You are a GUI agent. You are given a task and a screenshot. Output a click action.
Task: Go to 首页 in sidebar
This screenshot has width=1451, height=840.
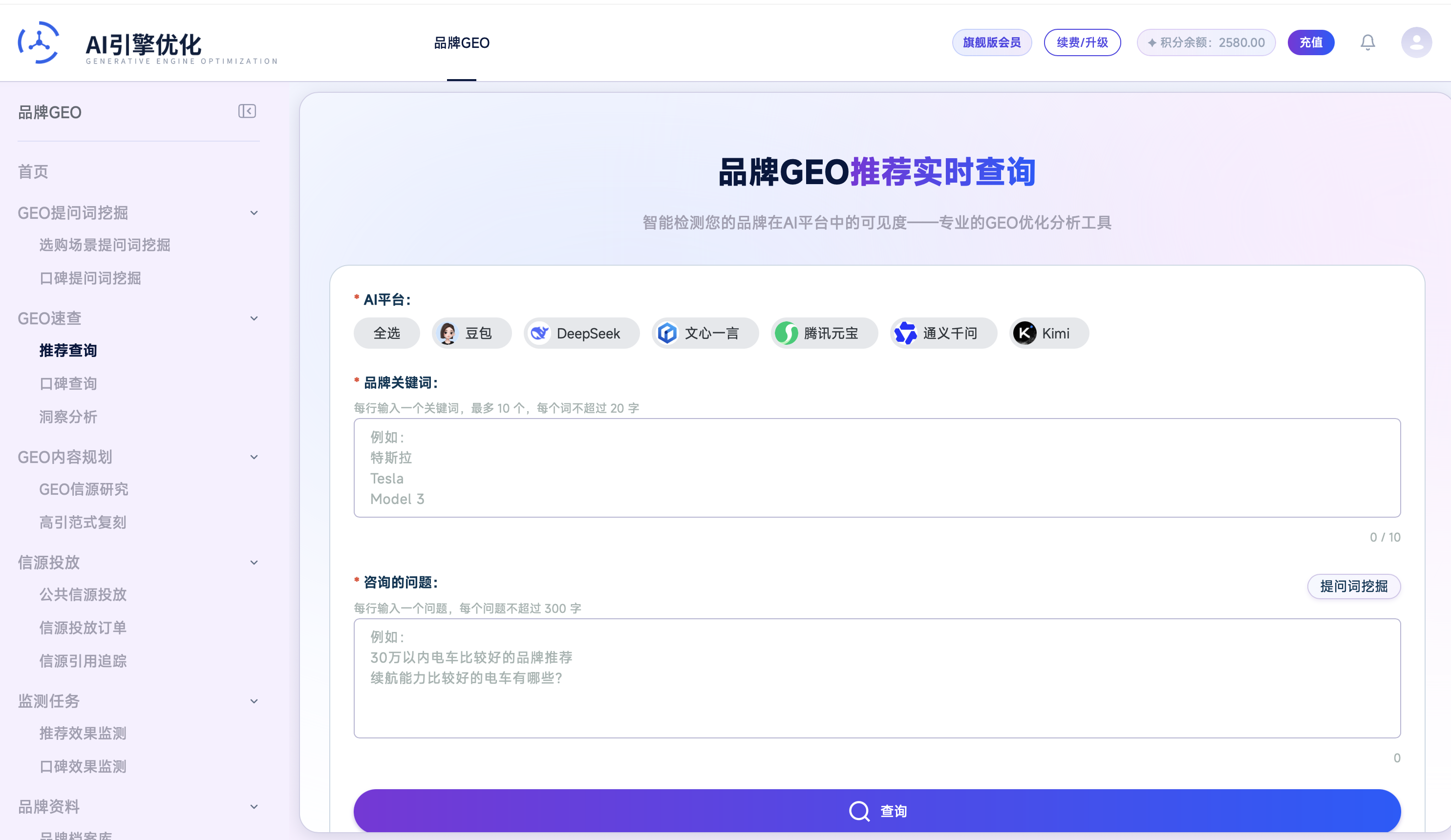click(x=33, y=171)
